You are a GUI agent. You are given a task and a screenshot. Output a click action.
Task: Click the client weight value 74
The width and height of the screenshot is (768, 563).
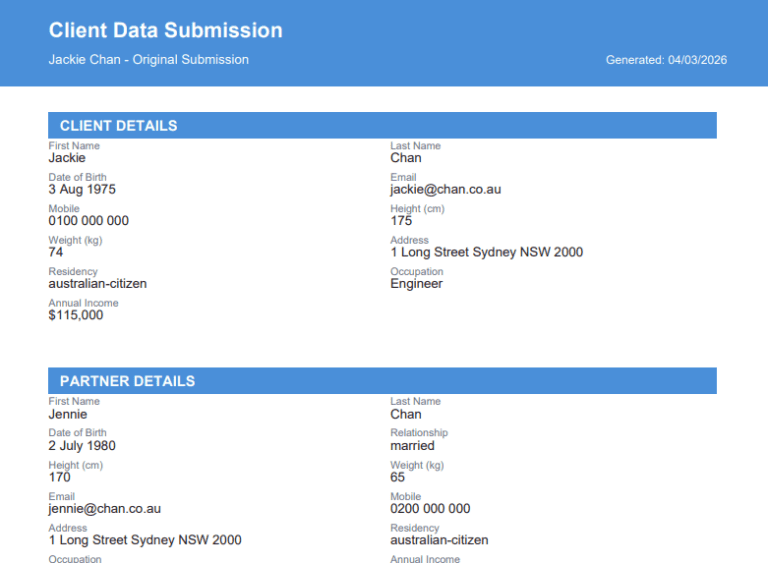point(56,252)
